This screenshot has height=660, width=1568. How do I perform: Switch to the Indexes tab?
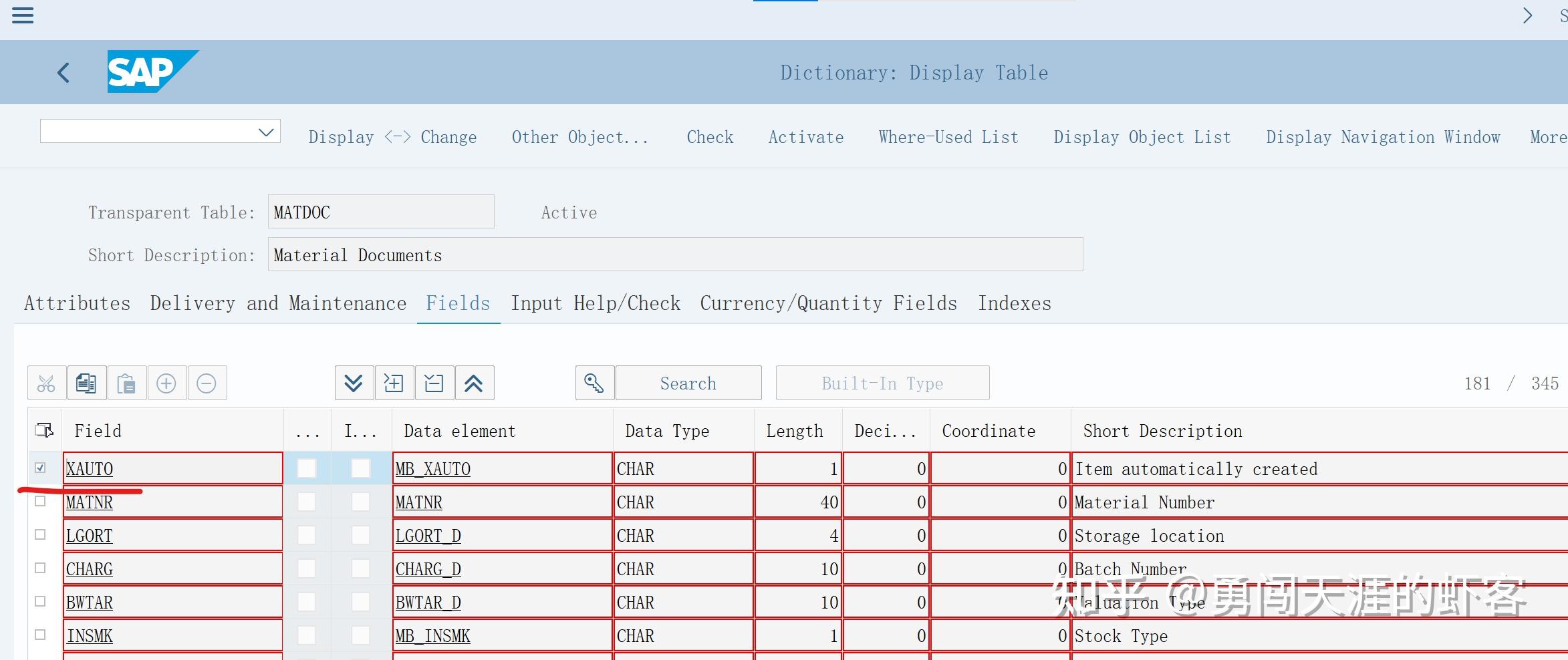[x=1015, y=303]
